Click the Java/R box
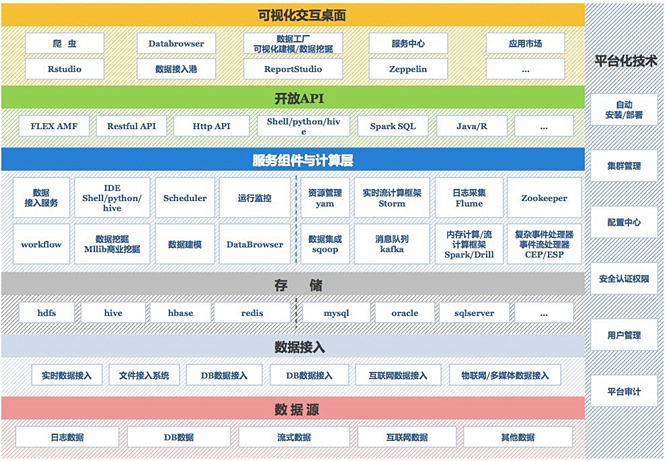This screenshot has height=461, width=666. tap(471, 126)
